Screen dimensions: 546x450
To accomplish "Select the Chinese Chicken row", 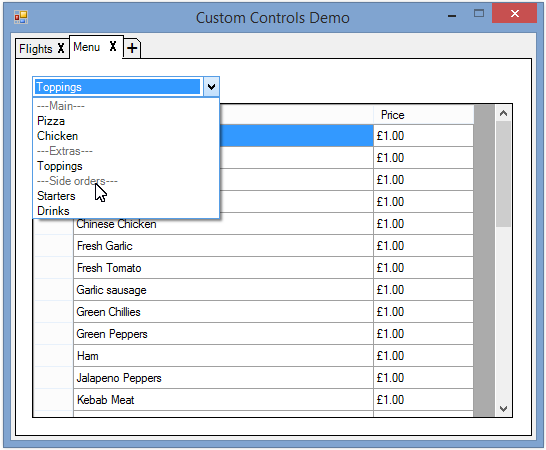I will click(223, 224).
